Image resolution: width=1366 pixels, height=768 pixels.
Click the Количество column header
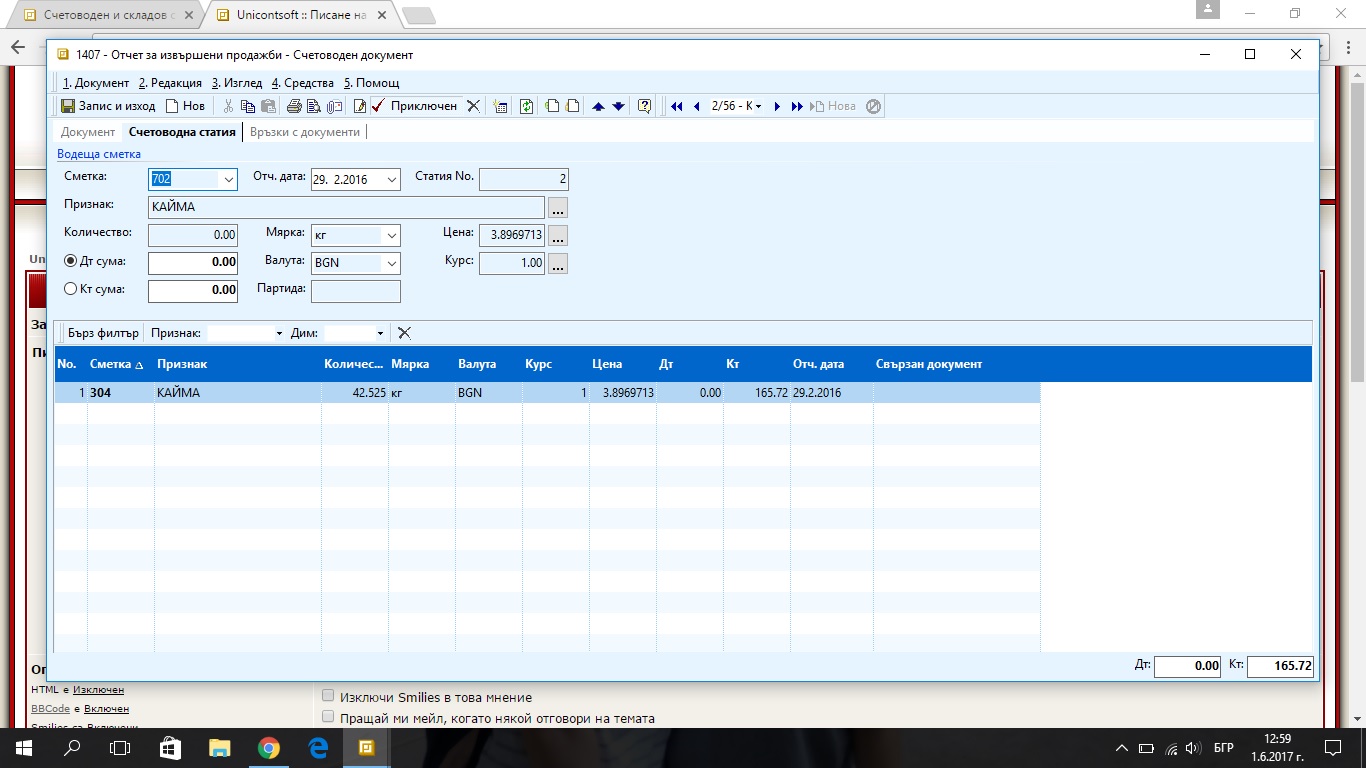(353, 364)
